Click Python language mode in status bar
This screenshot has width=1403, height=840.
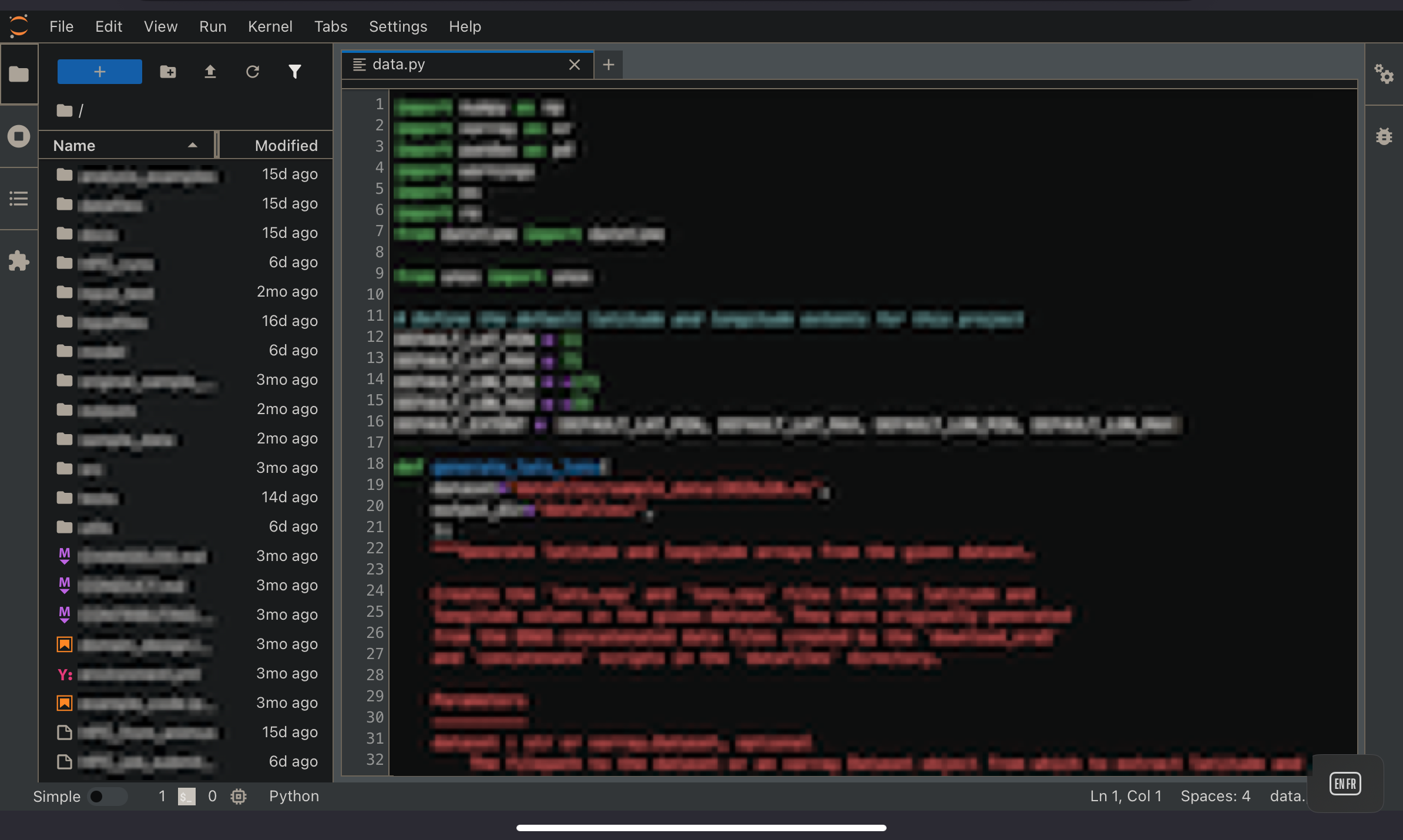click(x=294, y=797)
